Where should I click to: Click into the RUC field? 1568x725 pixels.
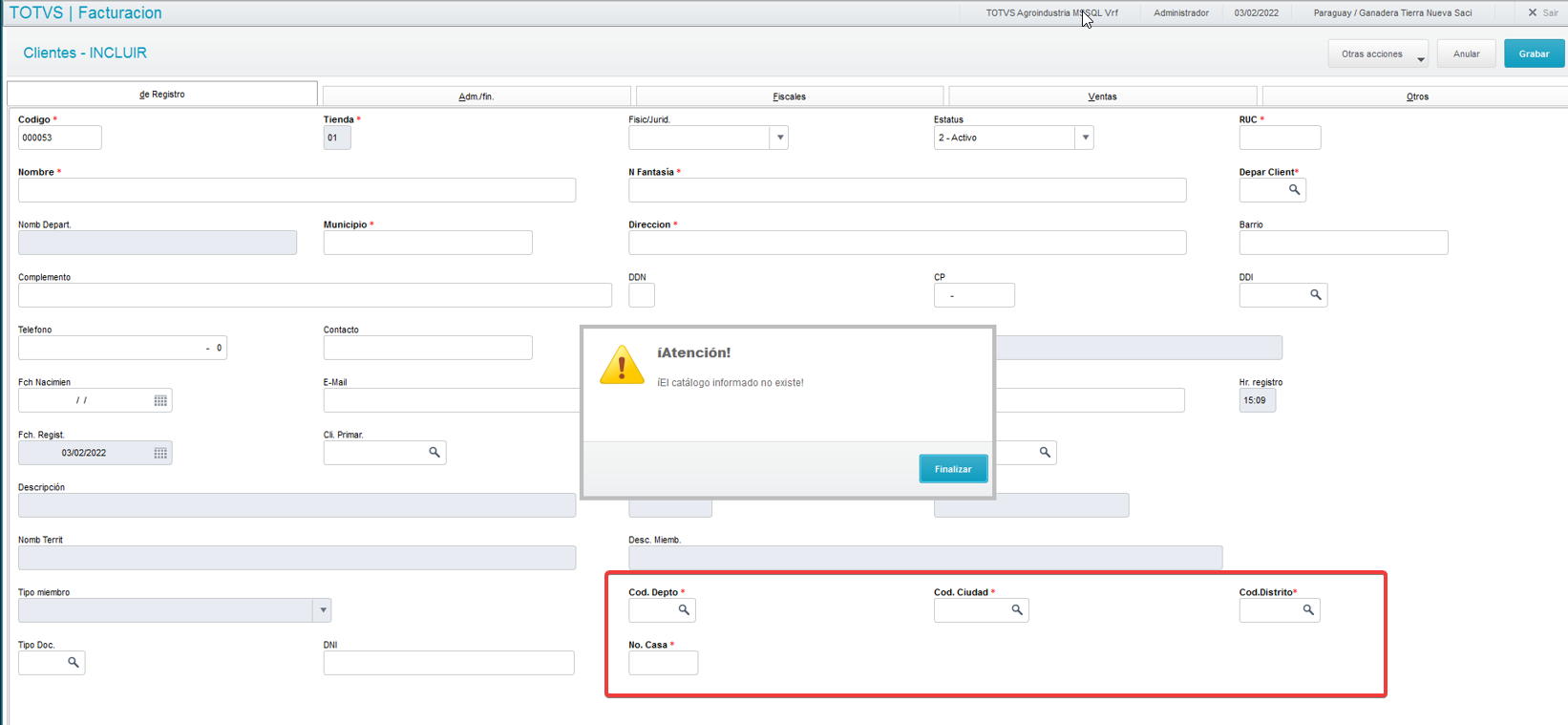coord(1280,138)
